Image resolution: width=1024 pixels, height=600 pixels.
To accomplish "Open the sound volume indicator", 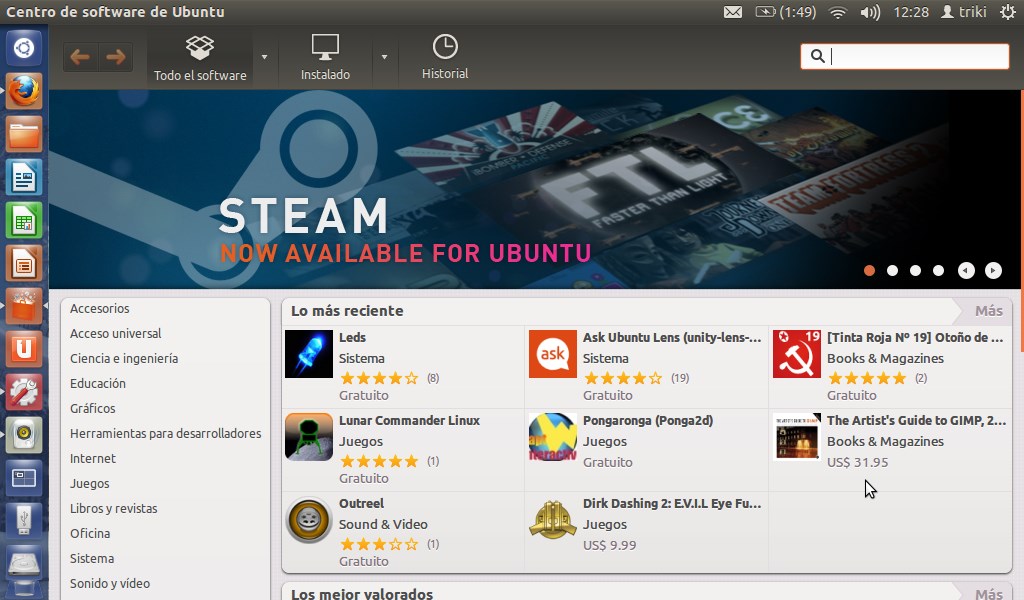I will click(x=870, y=12).
